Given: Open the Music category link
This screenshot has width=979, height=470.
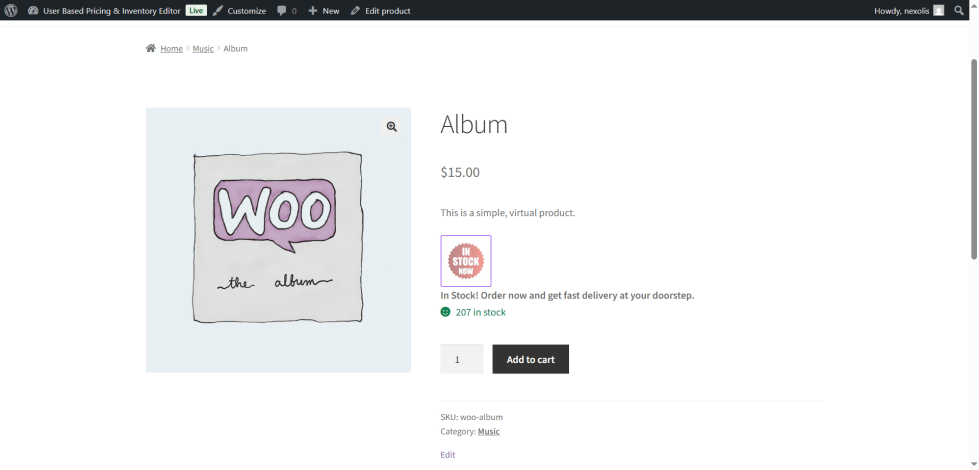Looking at the screenshot, I should 489,432.
